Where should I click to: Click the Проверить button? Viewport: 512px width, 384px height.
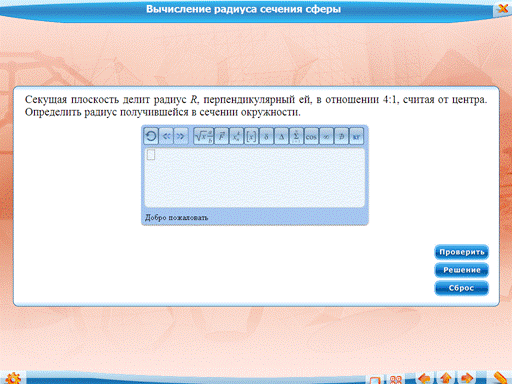[462, 252]
